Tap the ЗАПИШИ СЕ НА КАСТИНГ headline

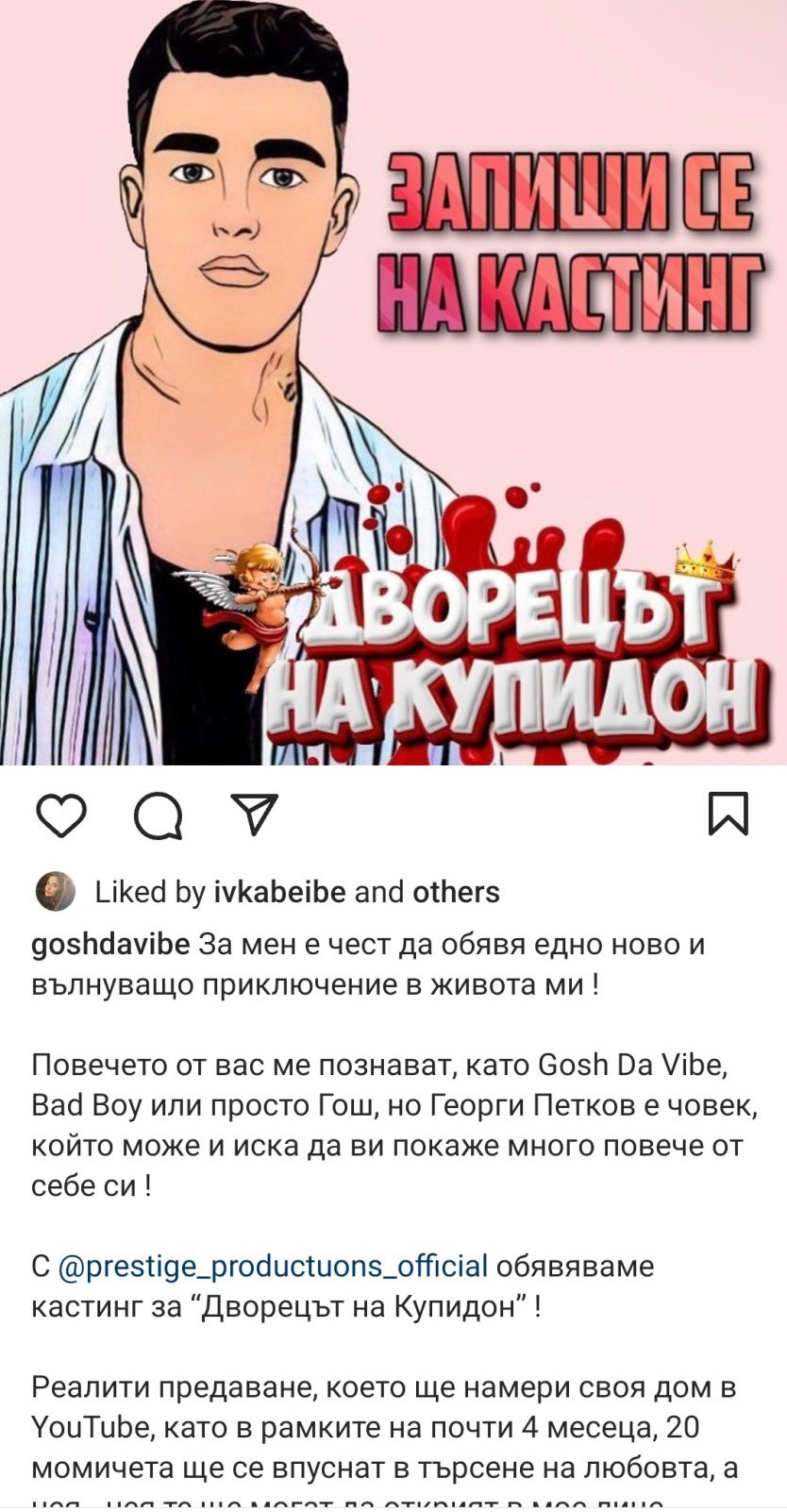[570, 243]
